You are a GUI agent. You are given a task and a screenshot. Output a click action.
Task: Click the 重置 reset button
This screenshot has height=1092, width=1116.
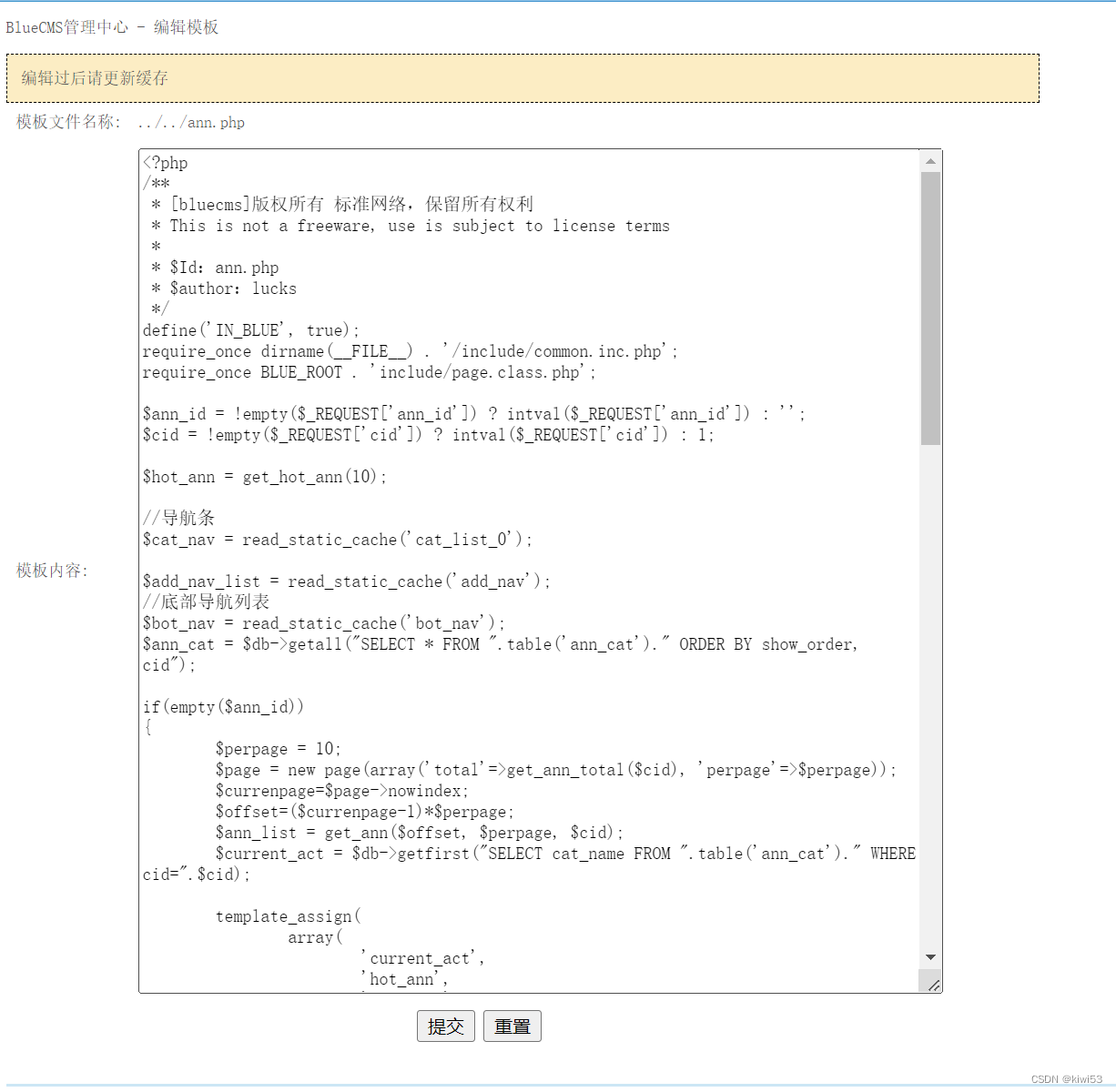(x=512, y=1026)
